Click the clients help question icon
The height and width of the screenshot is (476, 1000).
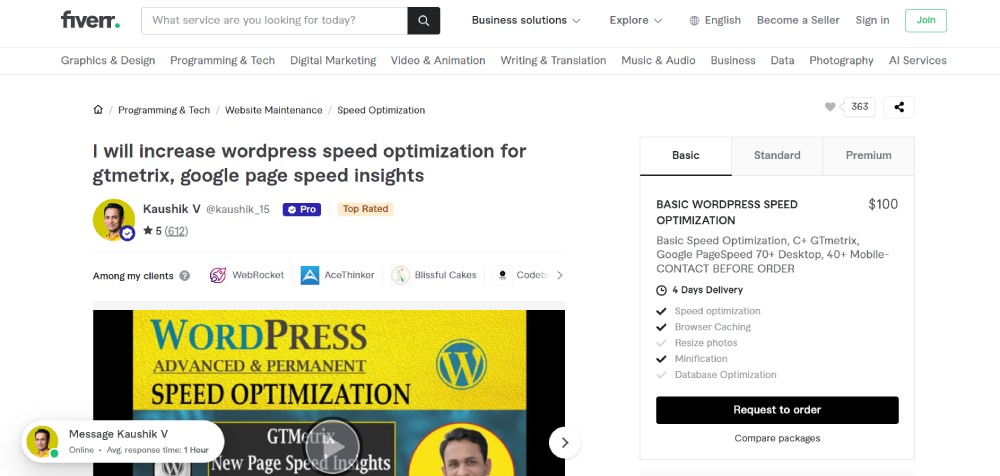[x=184, y=276]
